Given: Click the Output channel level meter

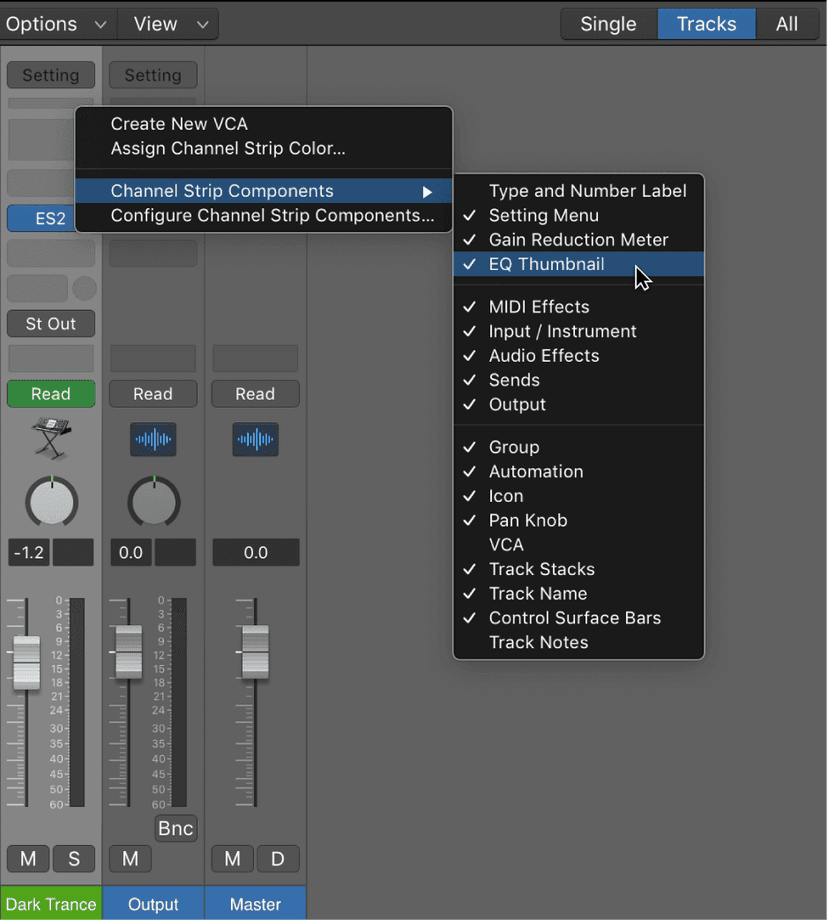Looking at the screenshot, I should coord(179,702).
